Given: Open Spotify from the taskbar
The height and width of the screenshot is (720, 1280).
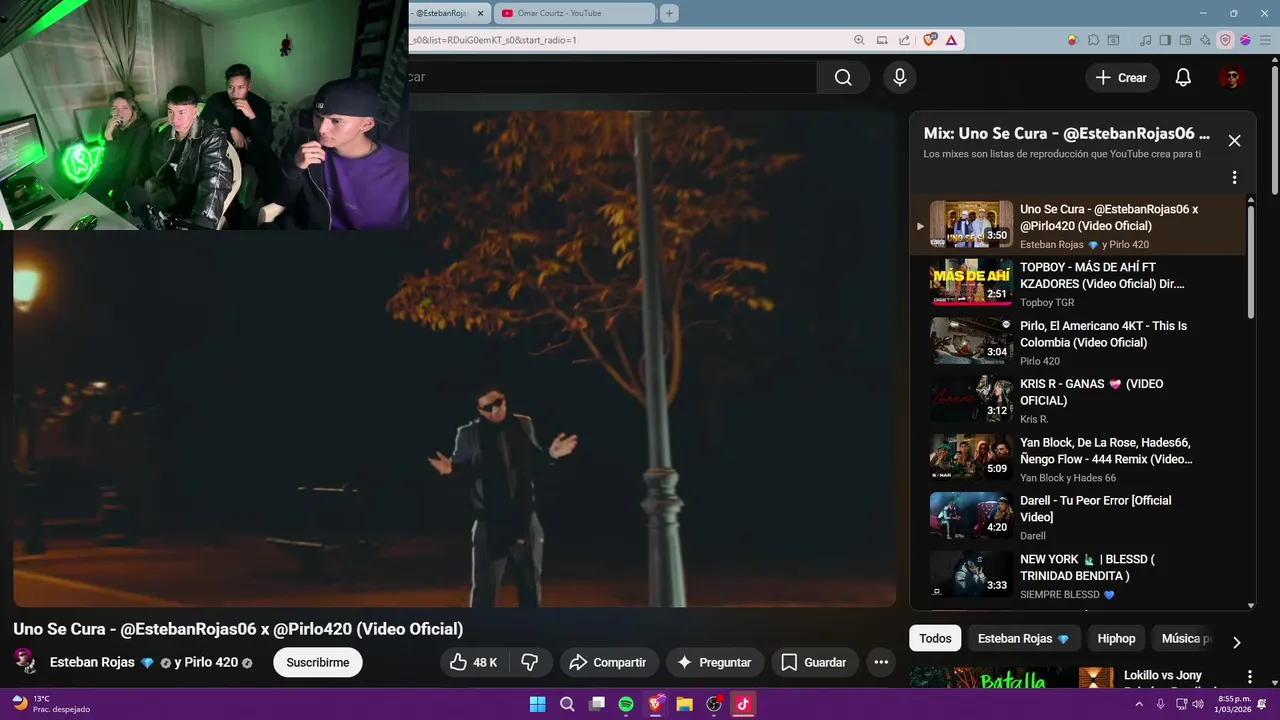Looking at the screenshot, I should pos(626,704).
